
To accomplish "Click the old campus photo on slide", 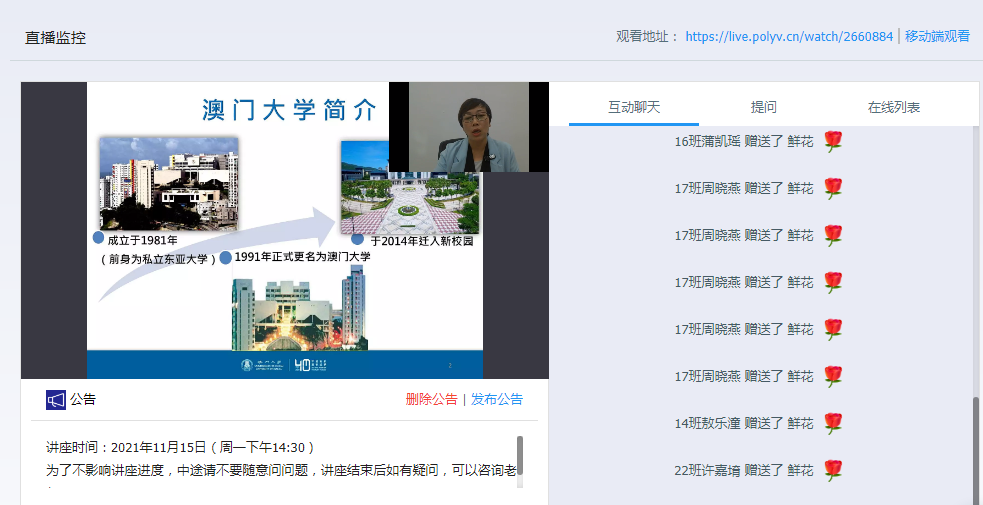I will click(x=169, y=184).
